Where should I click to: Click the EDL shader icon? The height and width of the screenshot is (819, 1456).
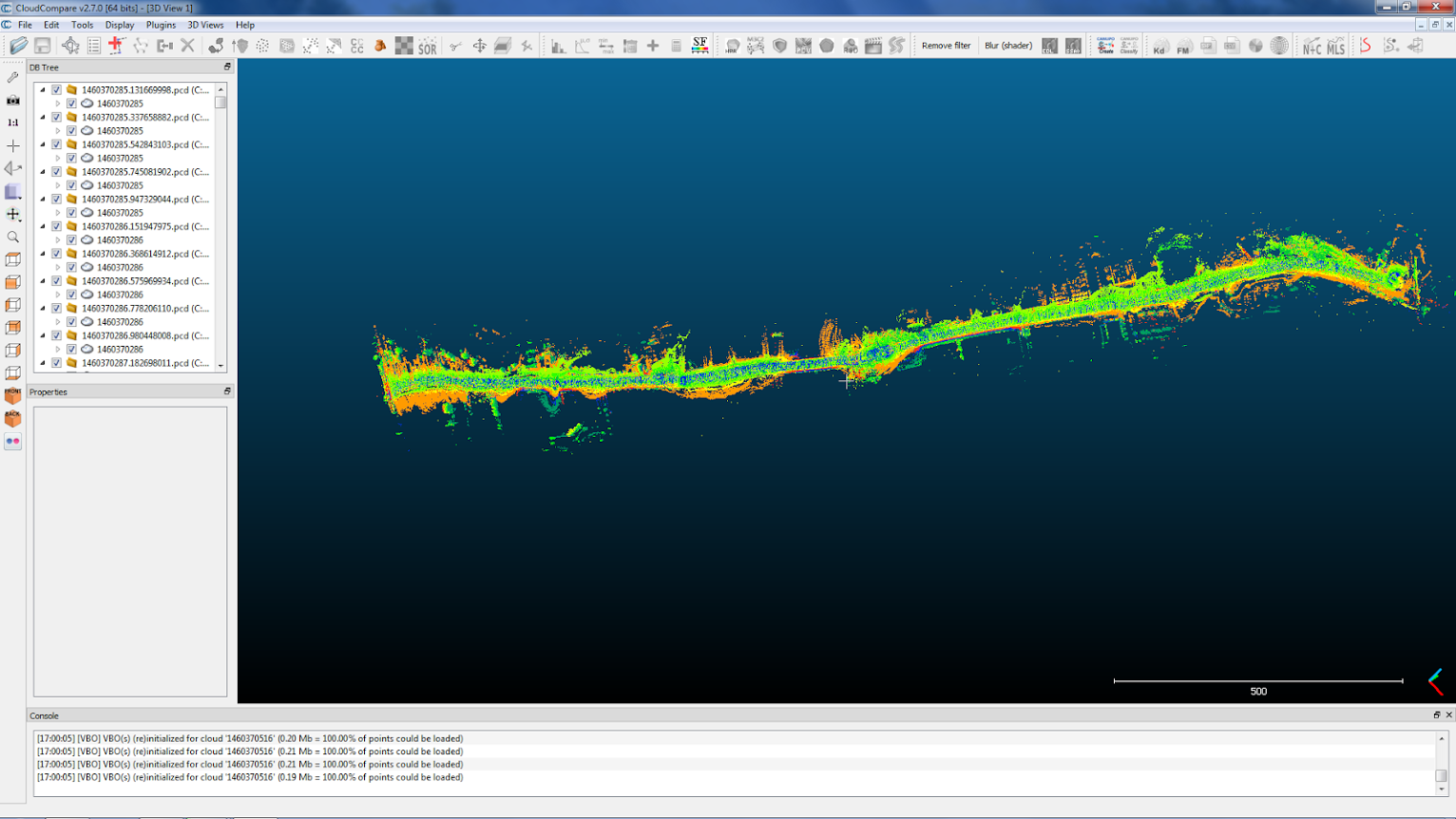[1049, 46]
